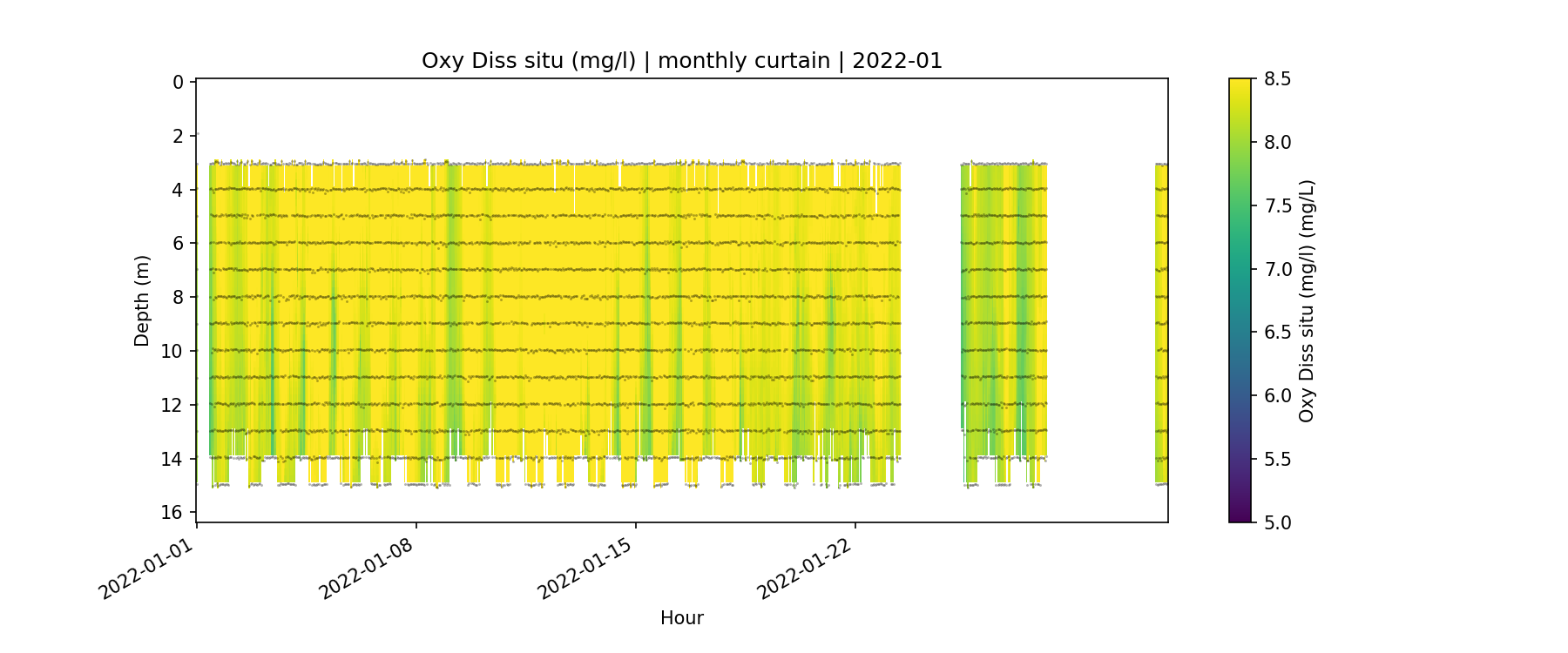Click the teal middle section of the colorbar
This screenshot has height=653, width=1568.
[x=1240, y=270]
